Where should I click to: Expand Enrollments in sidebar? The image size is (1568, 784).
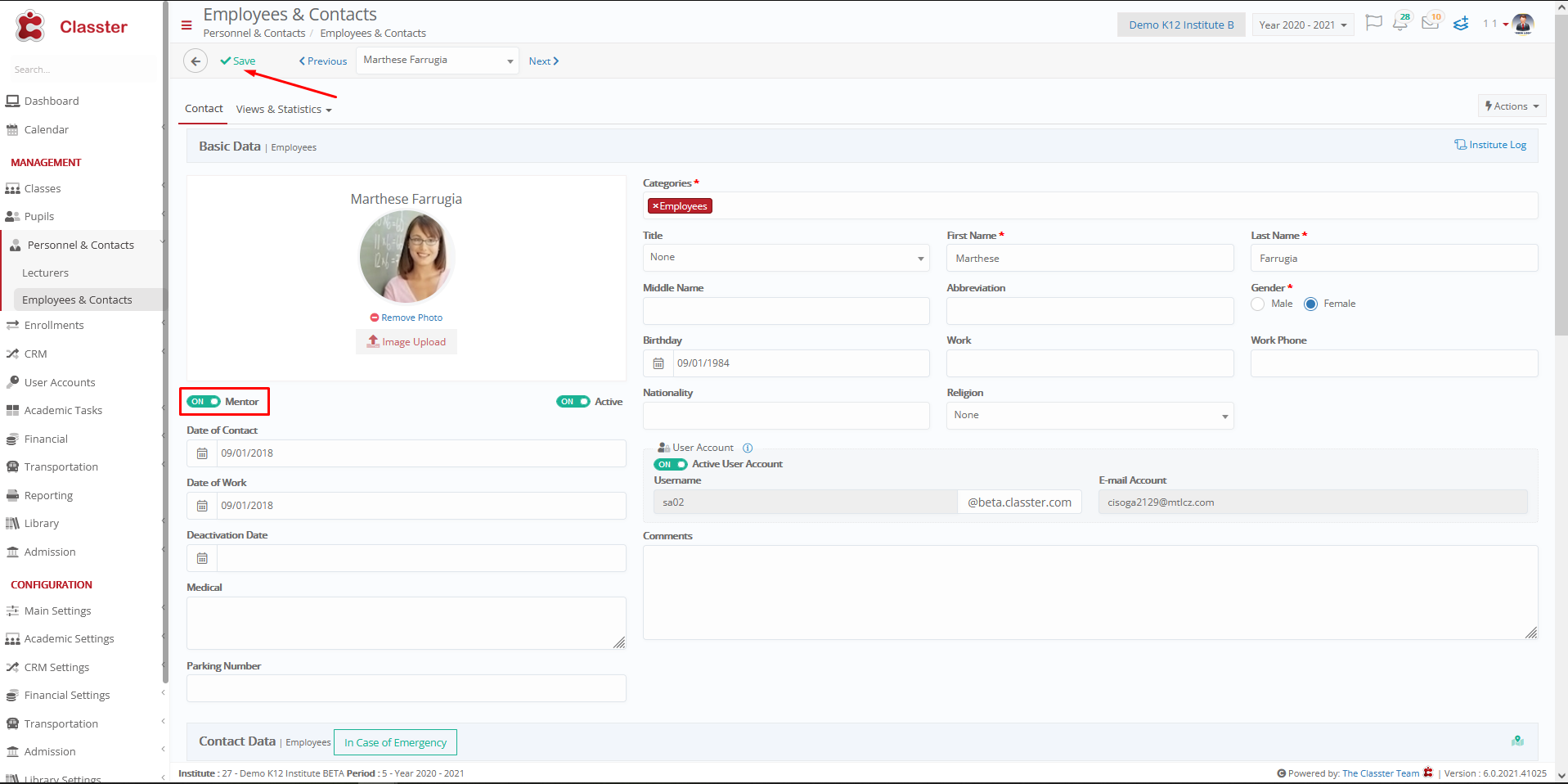coord(54,326)
